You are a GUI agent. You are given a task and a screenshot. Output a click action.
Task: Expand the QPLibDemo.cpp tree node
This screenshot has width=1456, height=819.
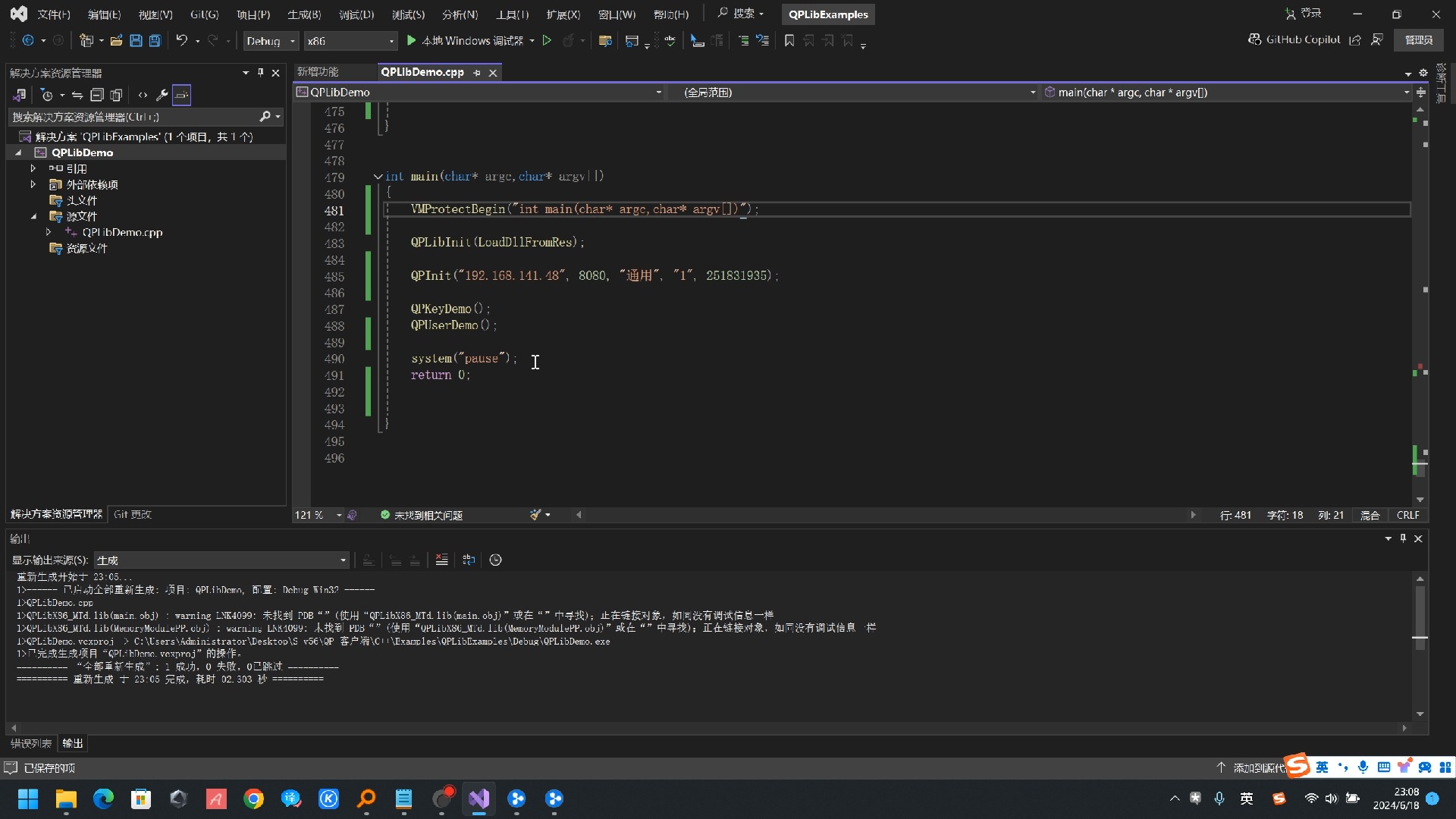(49, 232)
